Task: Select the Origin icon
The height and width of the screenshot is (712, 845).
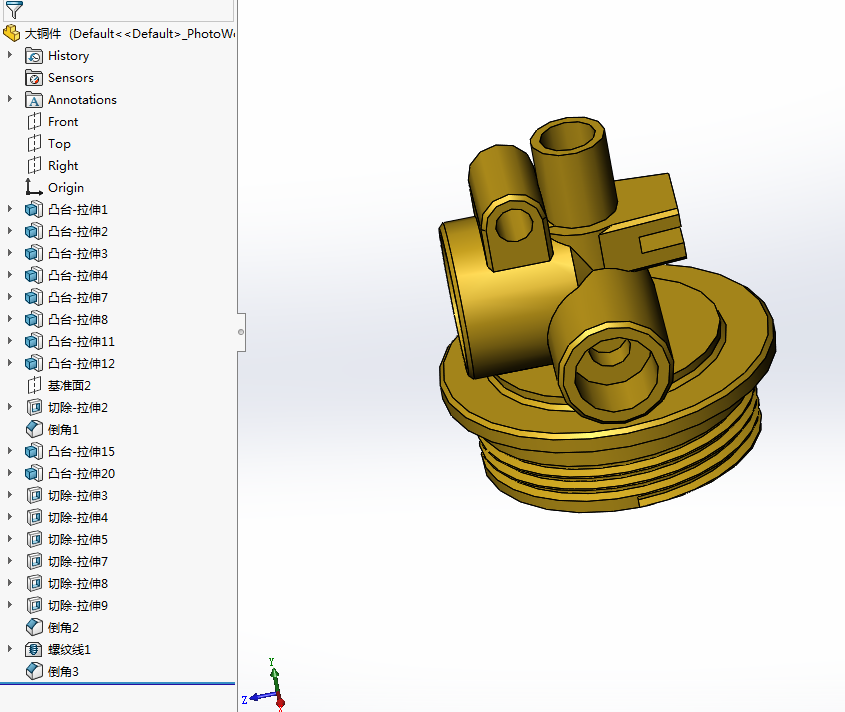Action: pyautogui.click(x=34, y=188)
